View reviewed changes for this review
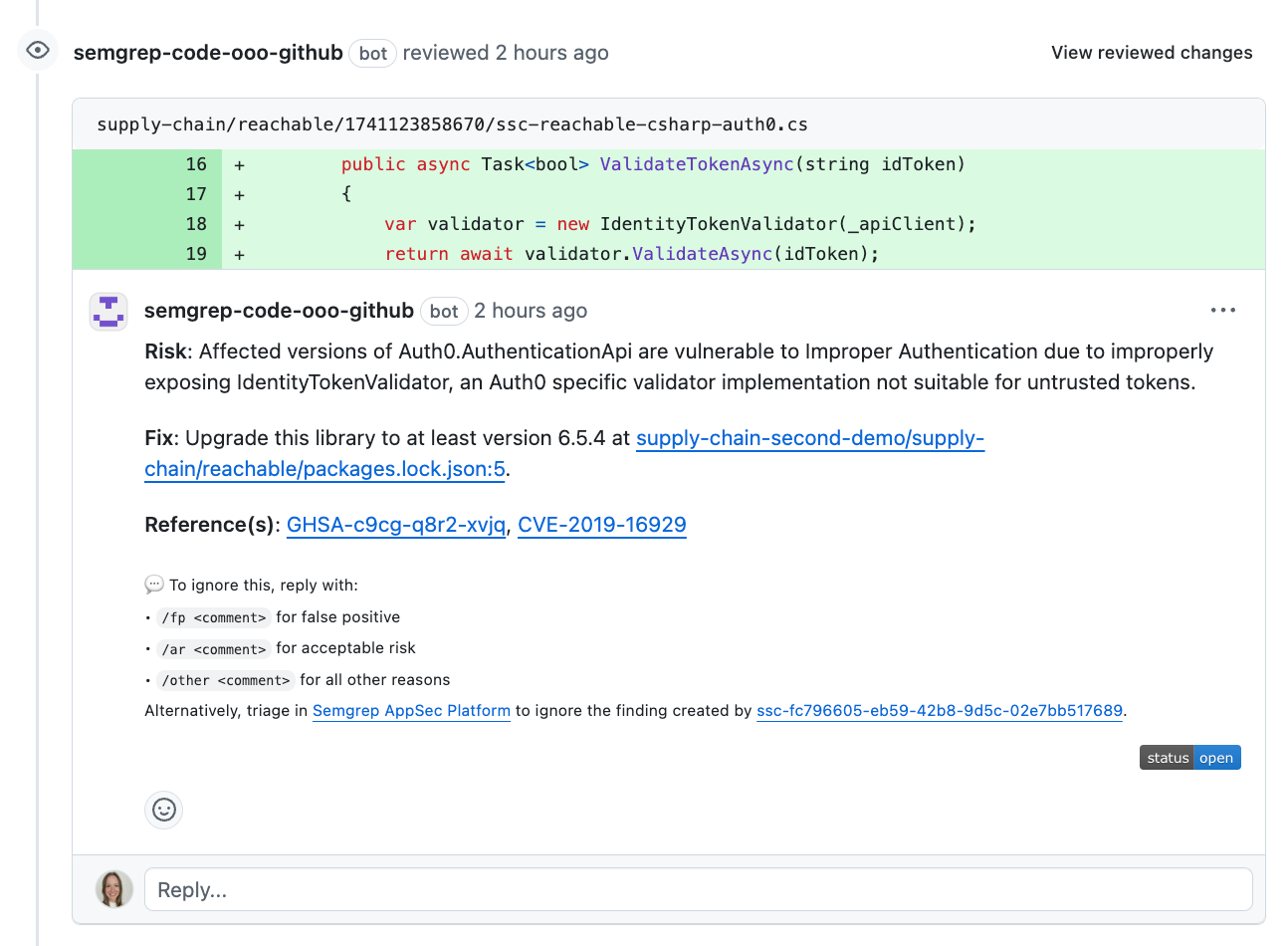 1151,52
